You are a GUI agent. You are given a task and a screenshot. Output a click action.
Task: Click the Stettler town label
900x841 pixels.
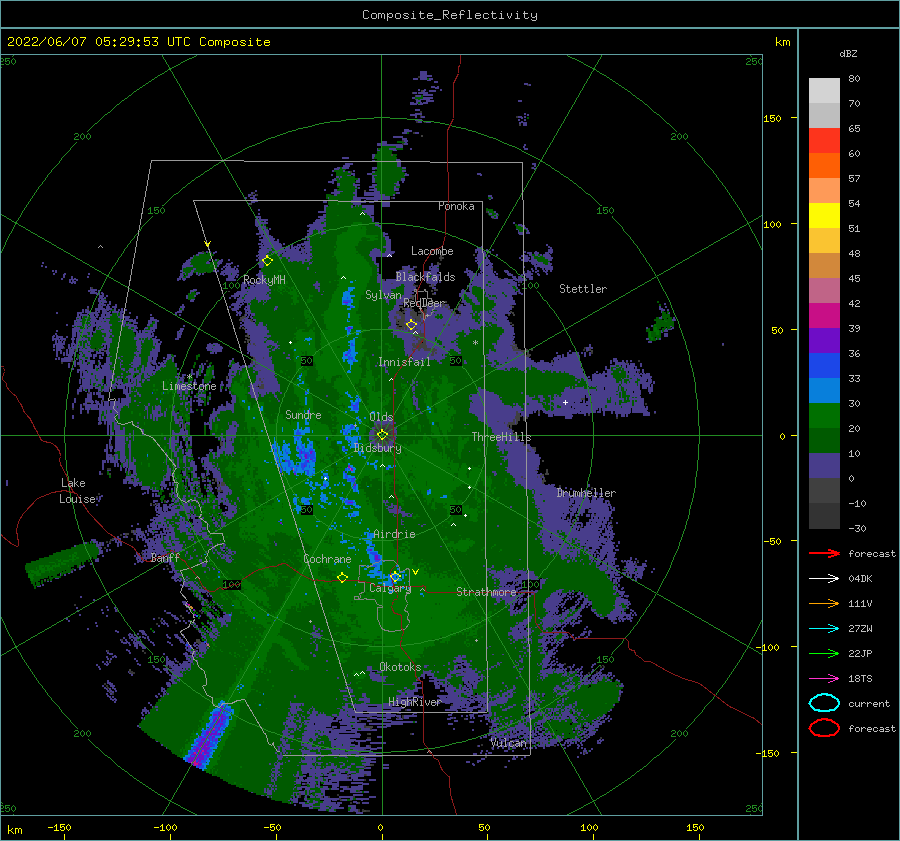coord(583,289)
